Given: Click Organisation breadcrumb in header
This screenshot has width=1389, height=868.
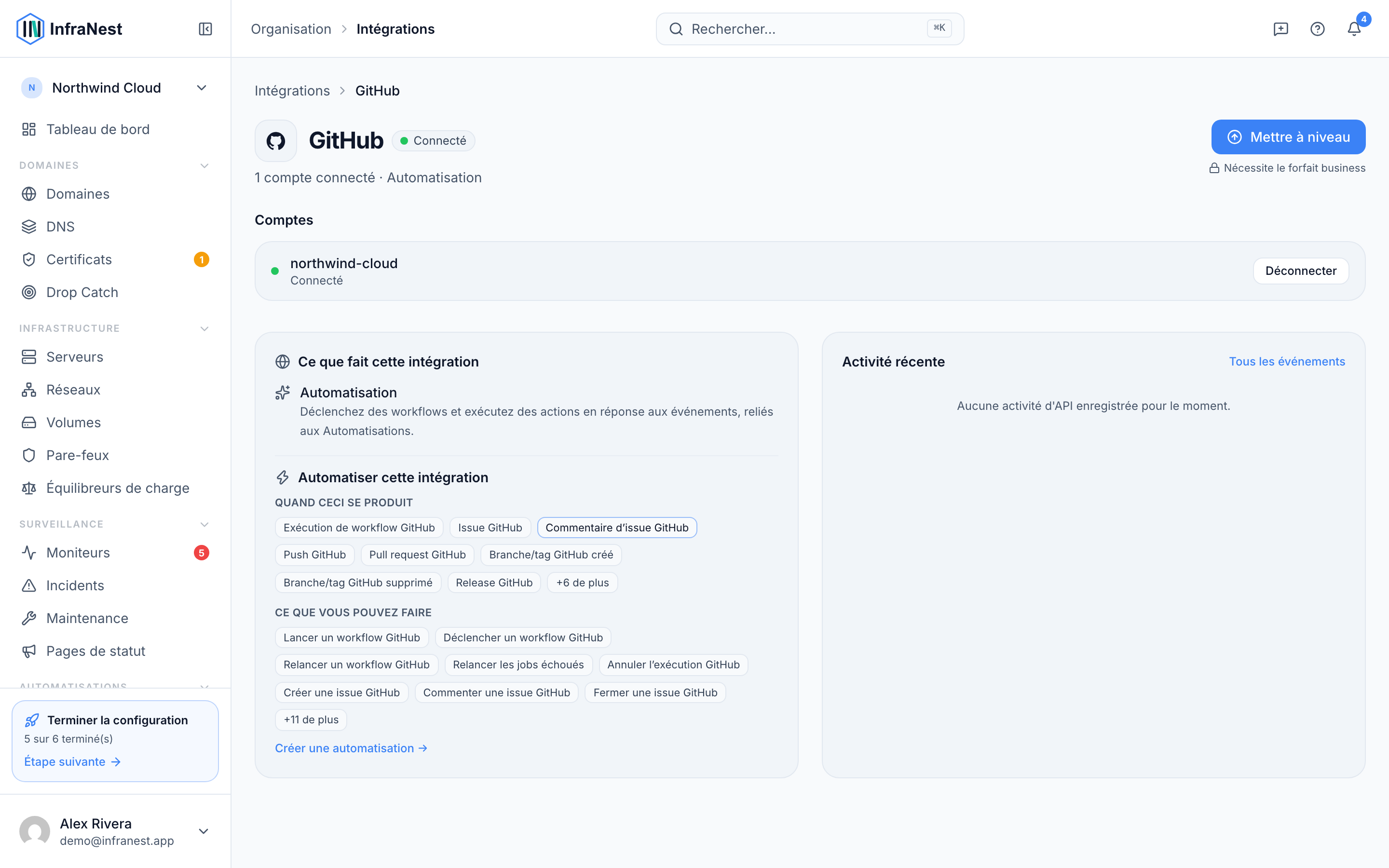Looking at the screenshot, I should [291, 29].
